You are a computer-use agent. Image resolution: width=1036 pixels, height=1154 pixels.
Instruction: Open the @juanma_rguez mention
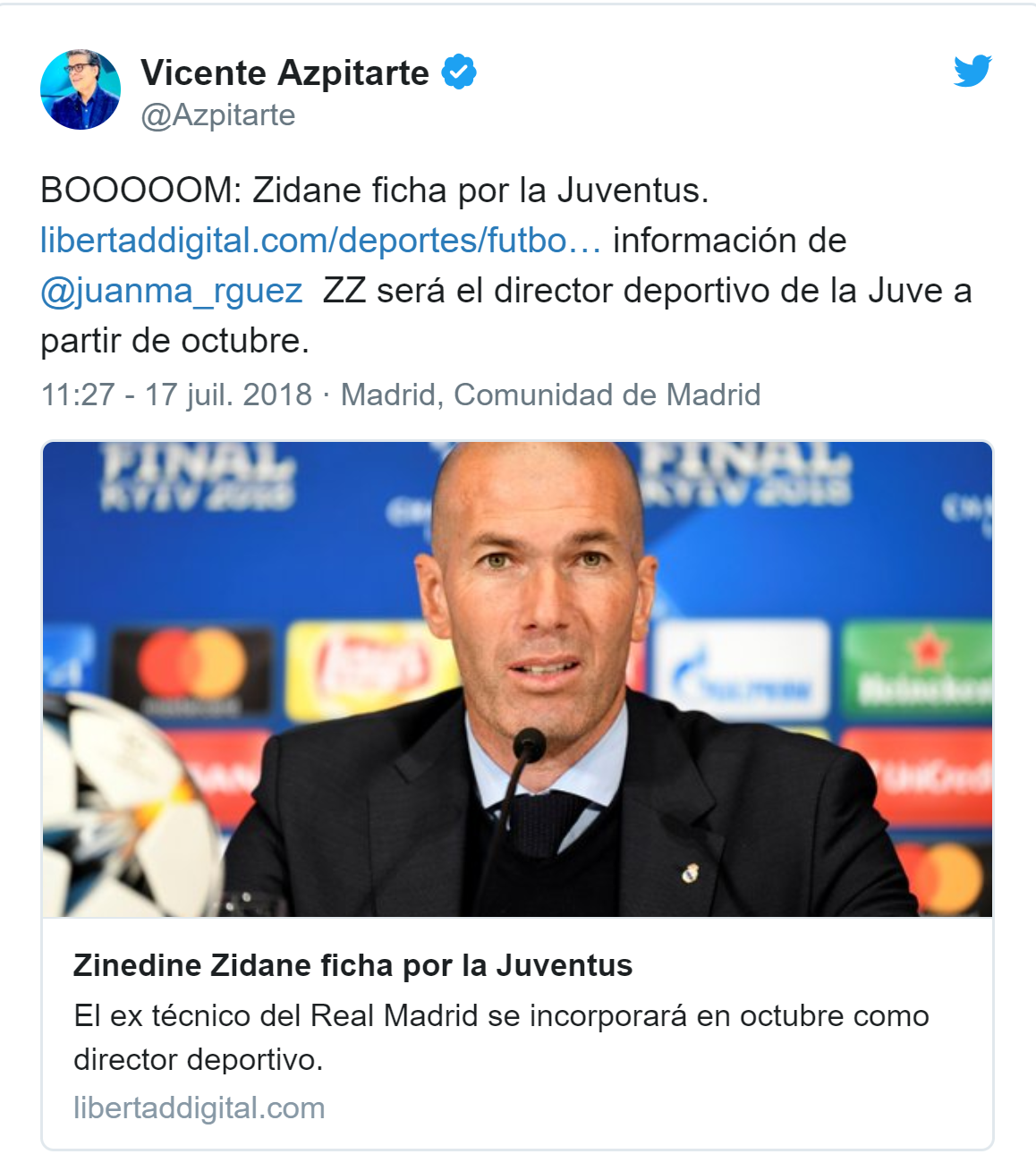172,291
